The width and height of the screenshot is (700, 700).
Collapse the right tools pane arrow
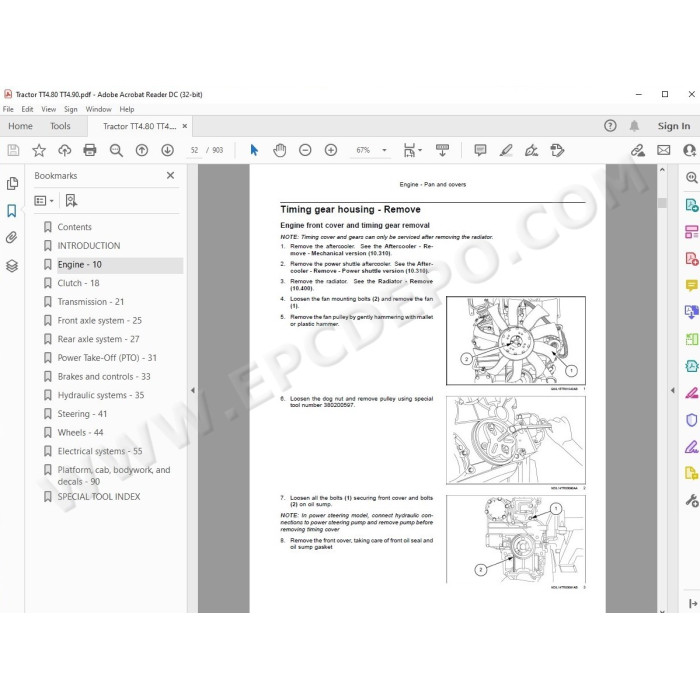(673, 390)
